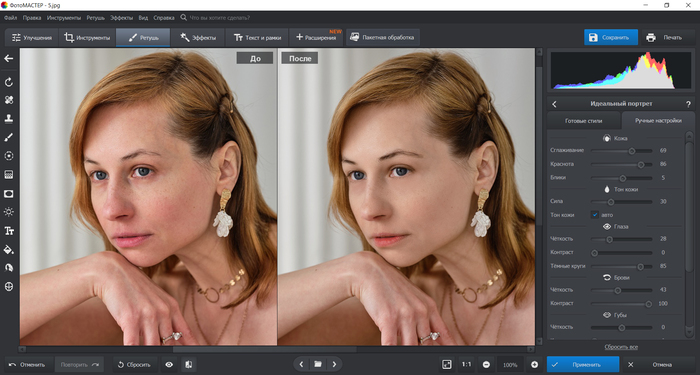Select the head-profile icon in left toolbar
Screen dimensions: 700x375
point(9,268)
